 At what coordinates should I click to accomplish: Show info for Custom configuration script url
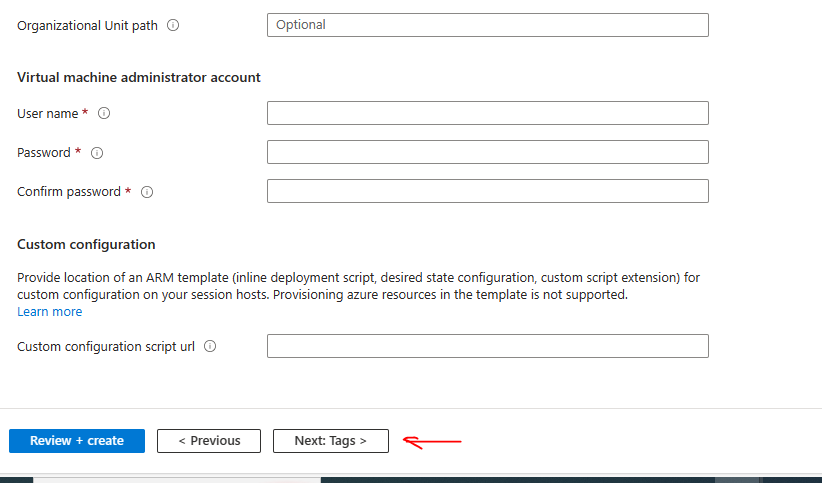tap(210, 347)
